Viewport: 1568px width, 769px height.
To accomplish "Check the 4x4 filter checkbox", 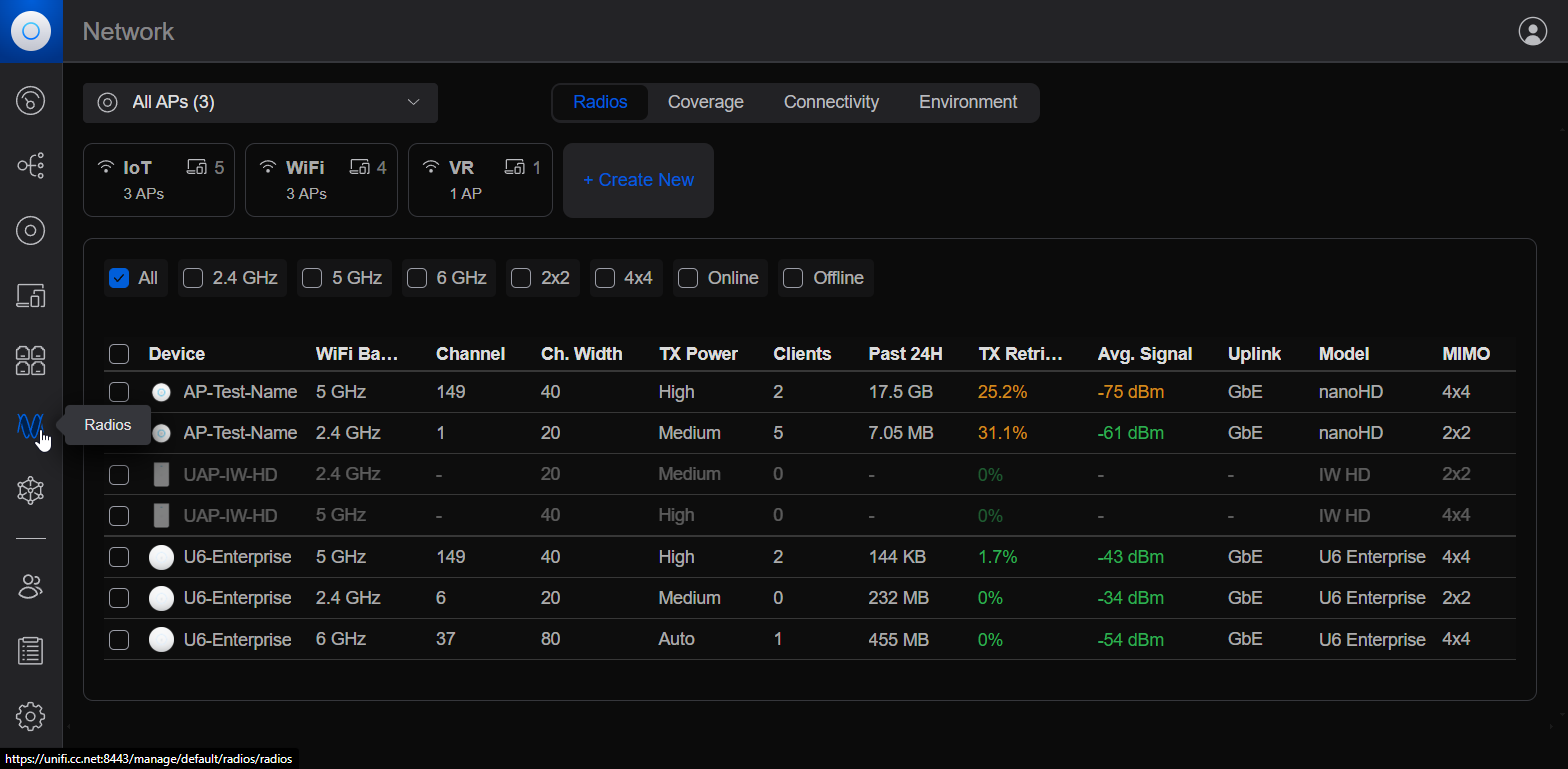I will point(604,278).
